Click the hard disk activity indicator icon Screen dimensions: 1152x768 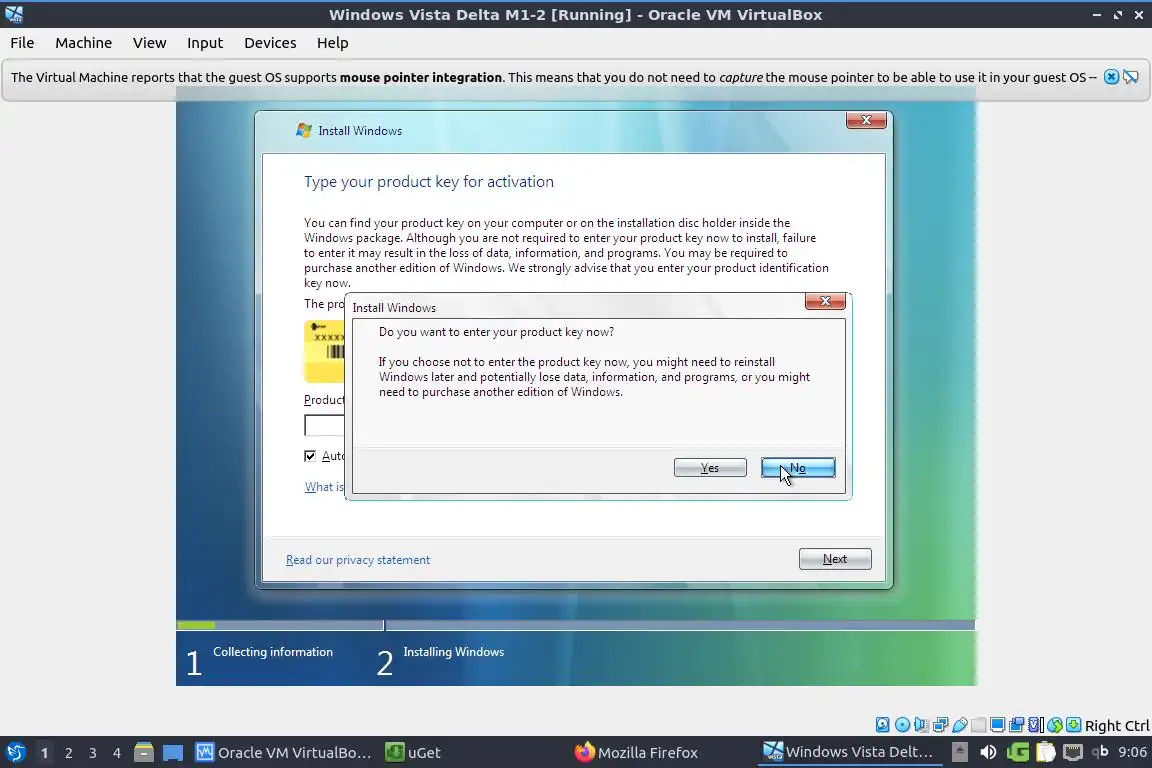tap(882, 725)
